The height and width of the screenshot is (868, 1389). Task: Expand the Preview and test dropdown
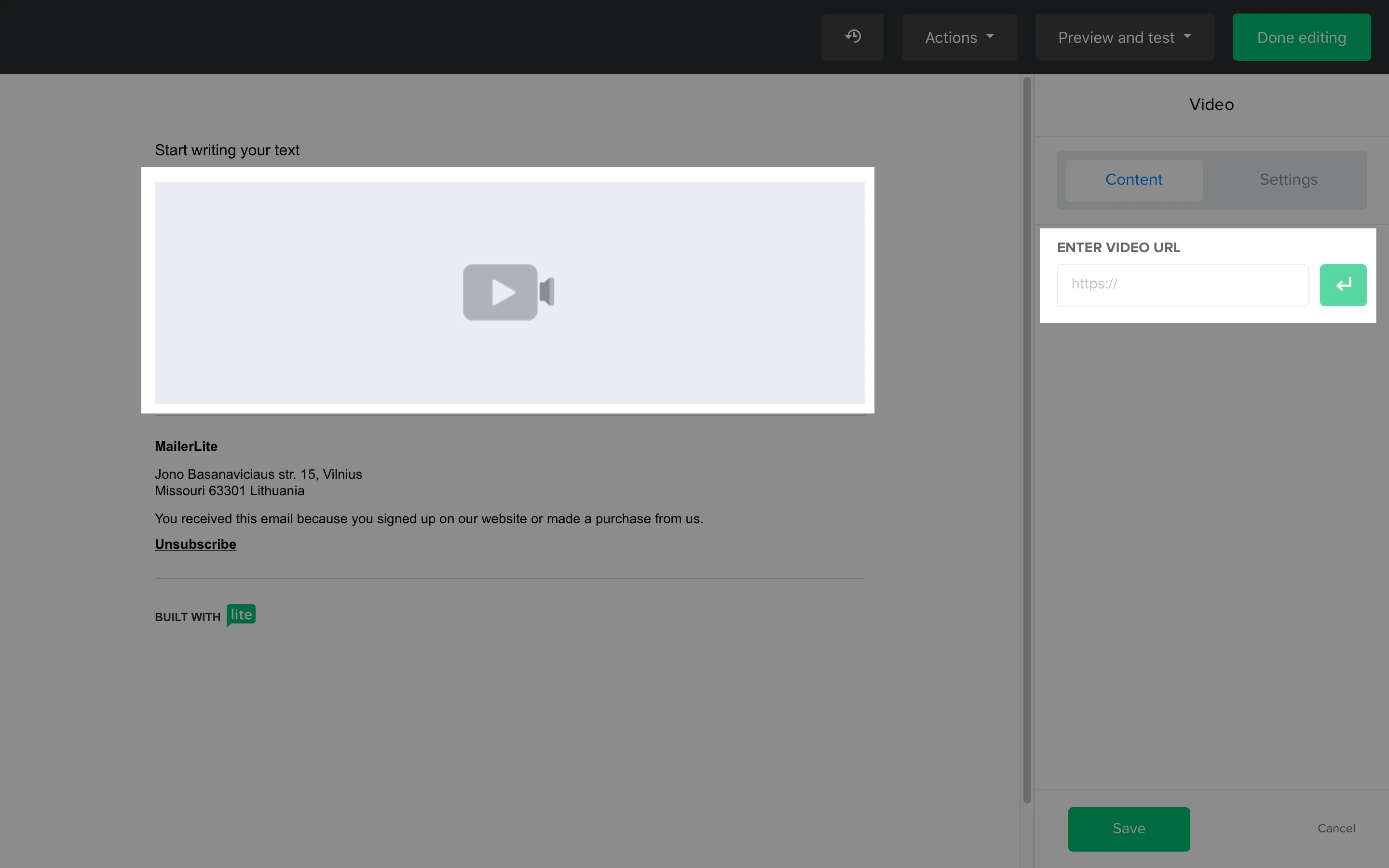click(1124, 37)
